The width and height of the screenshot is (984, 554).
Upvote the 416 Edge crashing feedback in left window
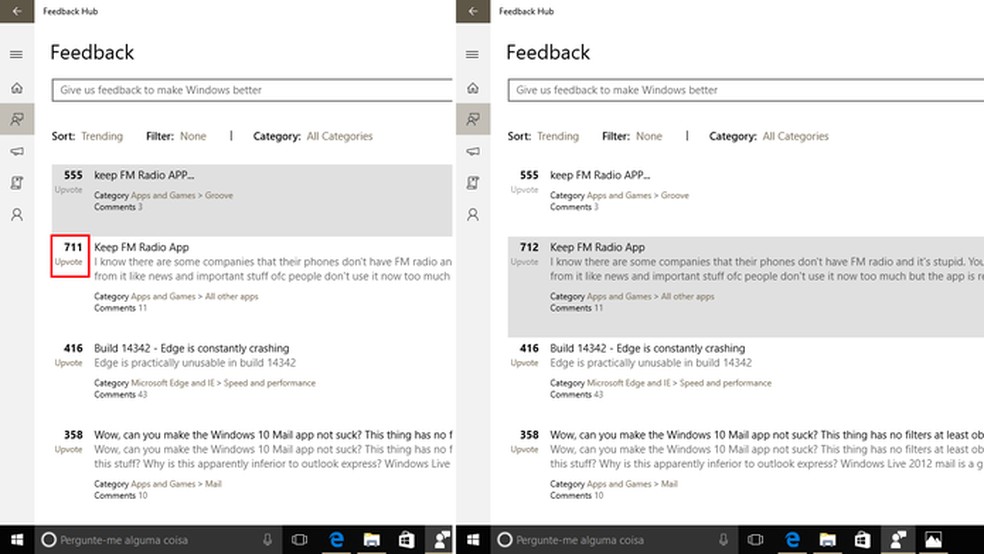click(x=69, y=364)
